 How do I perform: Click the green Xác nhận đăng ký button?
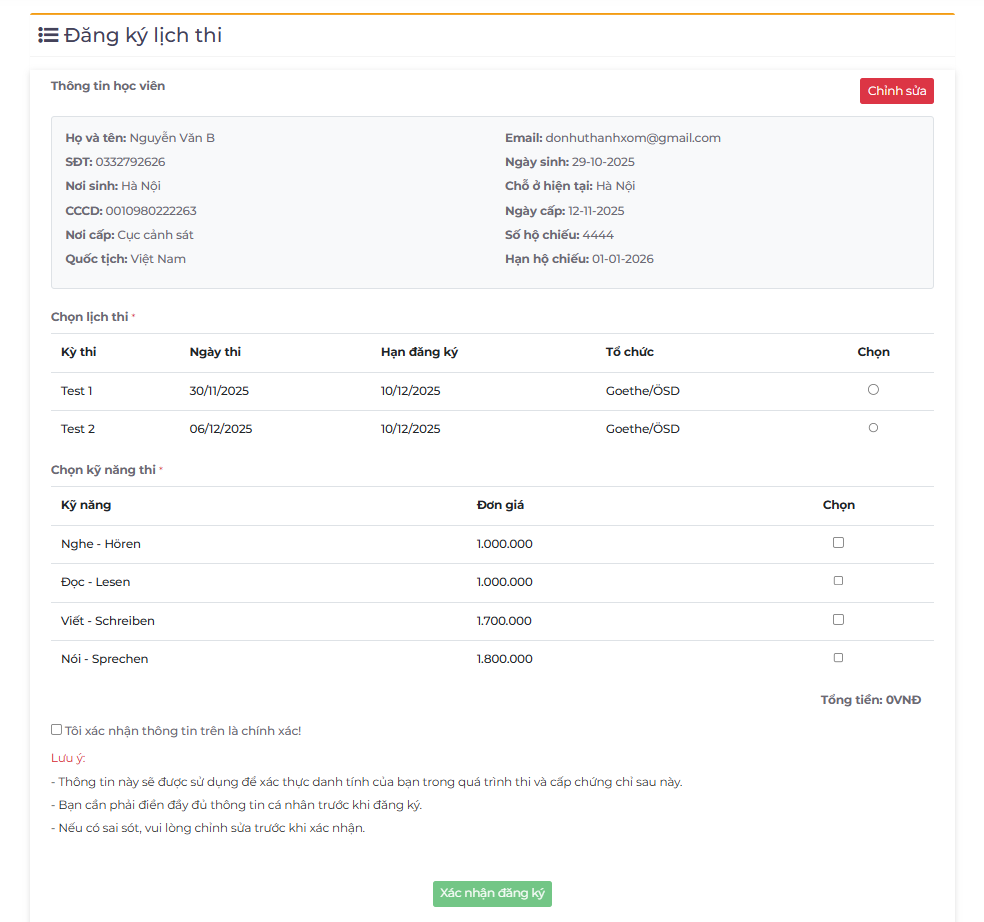(492, 893)
